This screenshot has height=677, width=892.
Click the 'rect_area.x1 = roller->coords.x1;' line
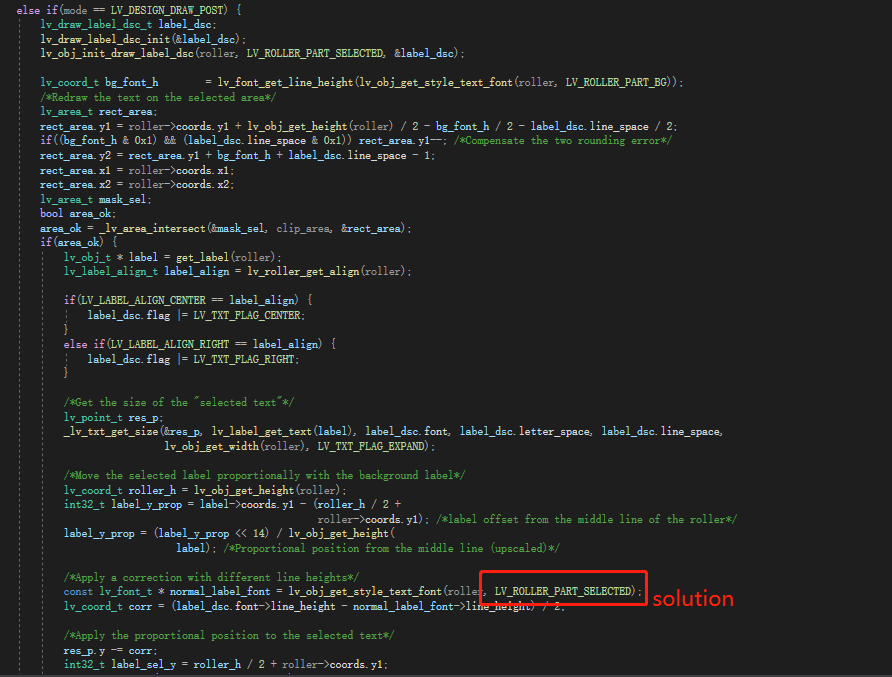(137, 170)
